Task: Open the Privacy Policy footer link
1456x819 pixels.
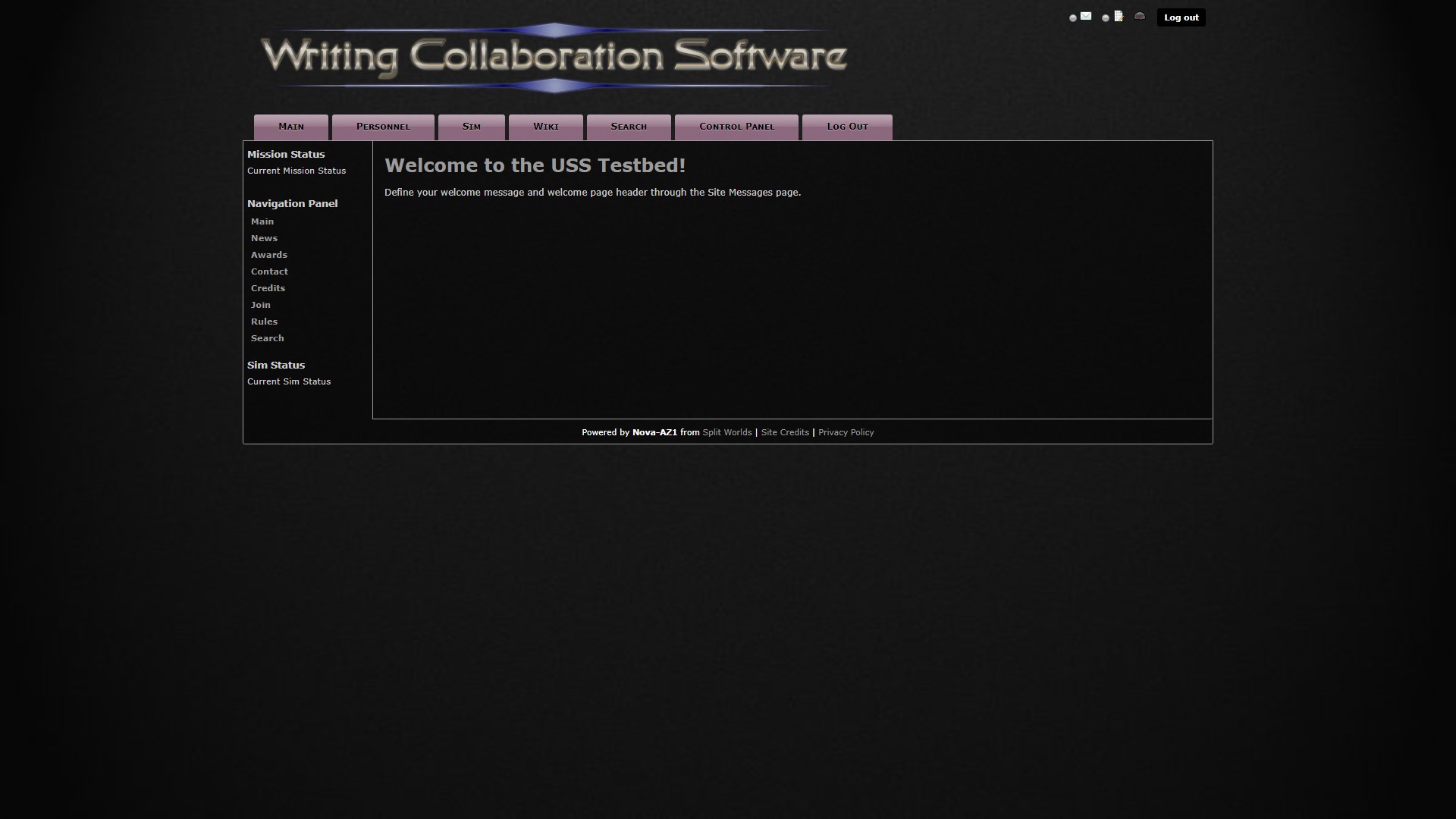Action: point(846,432)
